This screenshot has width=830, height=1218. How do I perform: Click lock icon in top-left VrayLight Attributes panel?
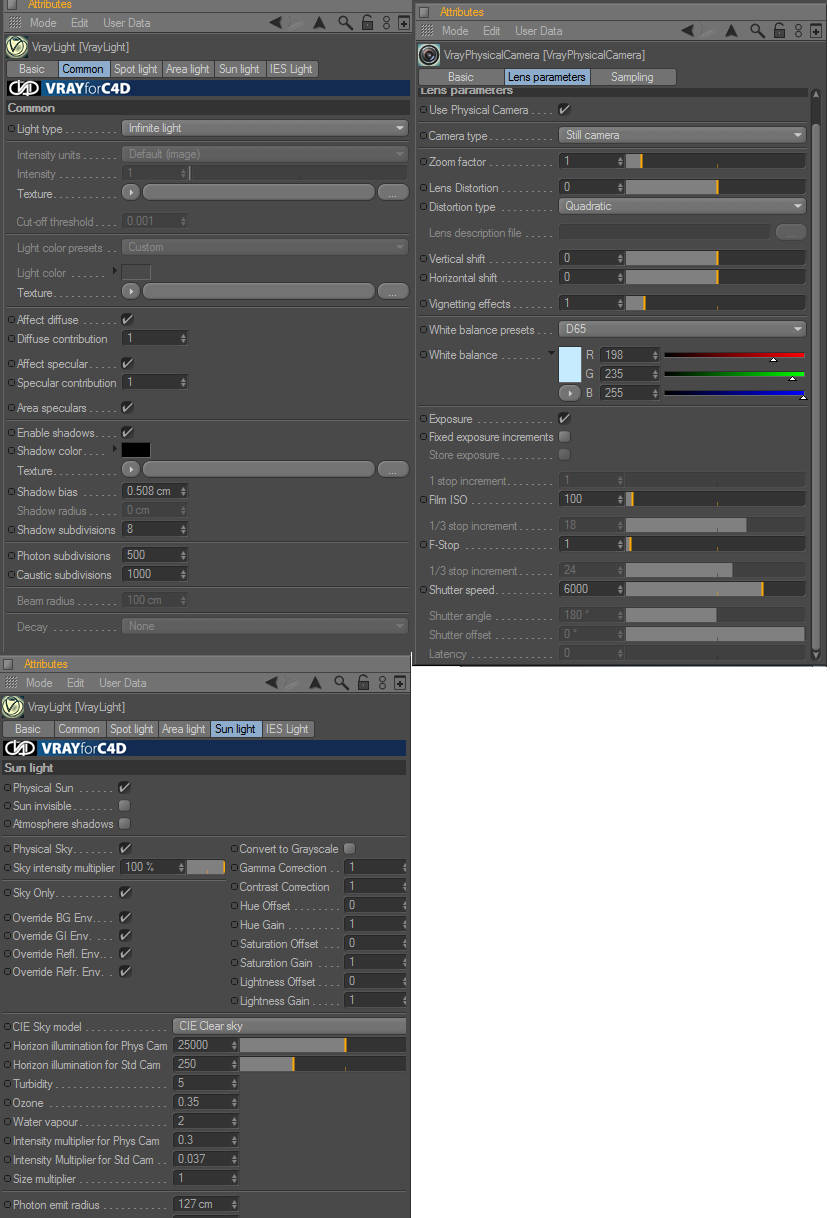pos(367,22)
